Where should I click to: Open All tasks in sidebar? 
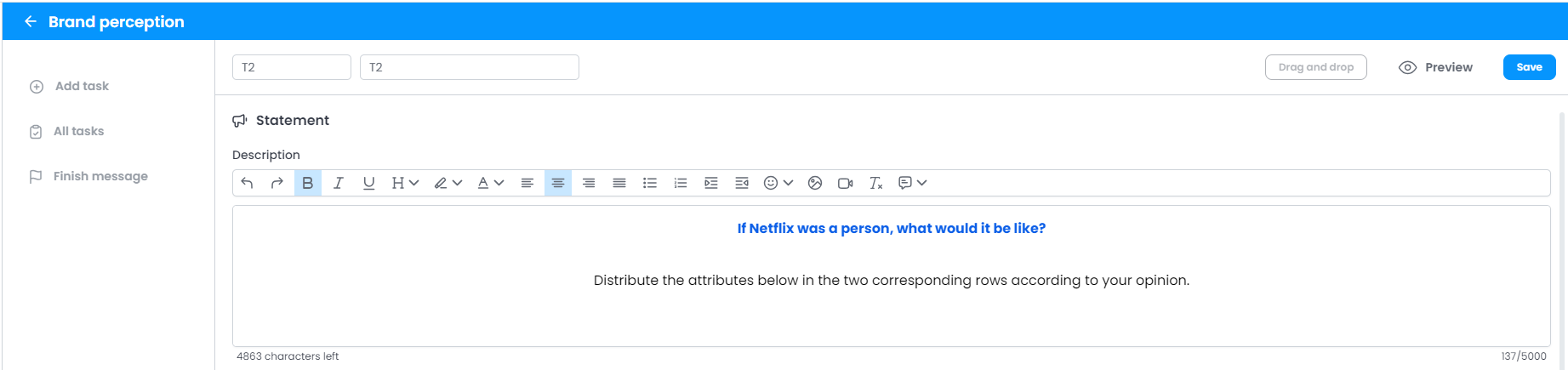coord(67,131)
